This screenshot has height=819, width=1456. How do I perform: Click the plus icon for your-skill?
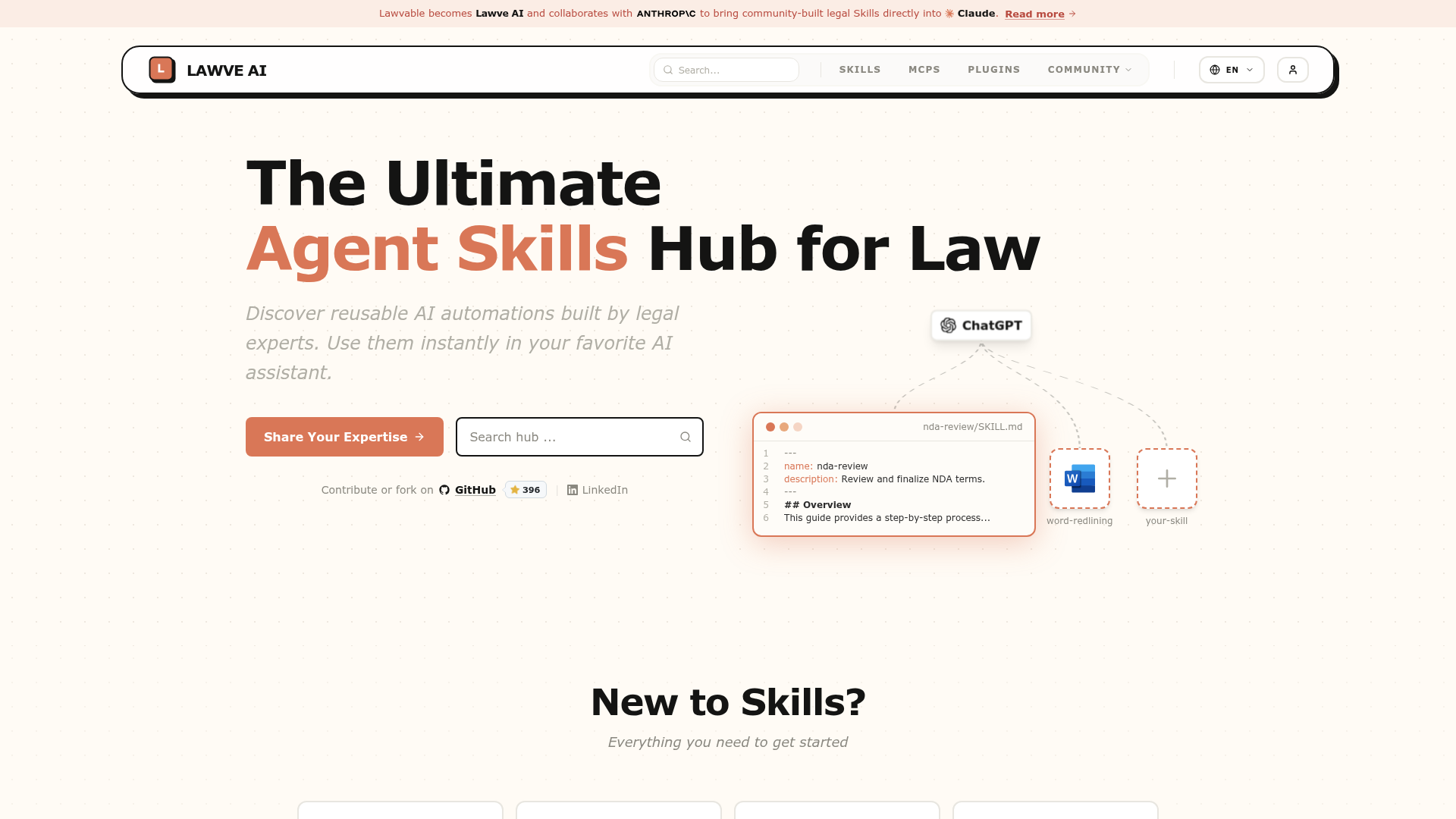pos(1167,479)
